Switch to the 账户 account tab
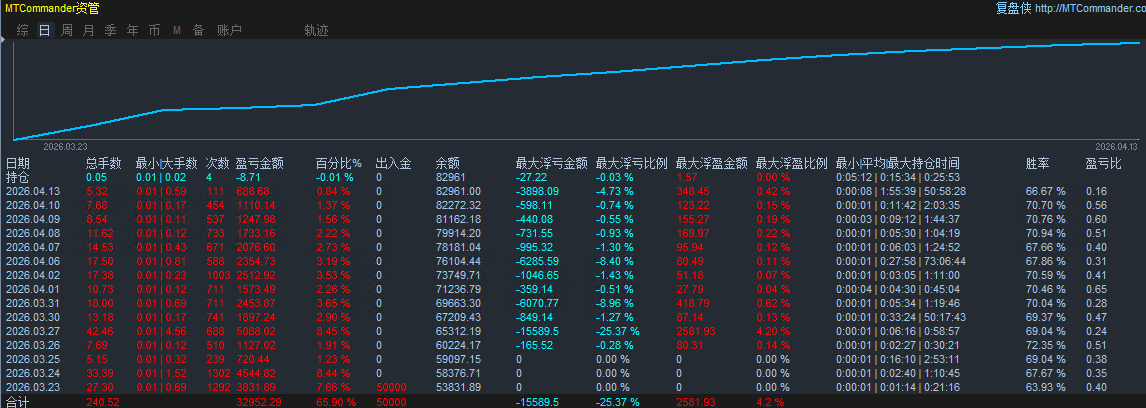Viewport: 1146px width, 408px height. coord(229,30)
